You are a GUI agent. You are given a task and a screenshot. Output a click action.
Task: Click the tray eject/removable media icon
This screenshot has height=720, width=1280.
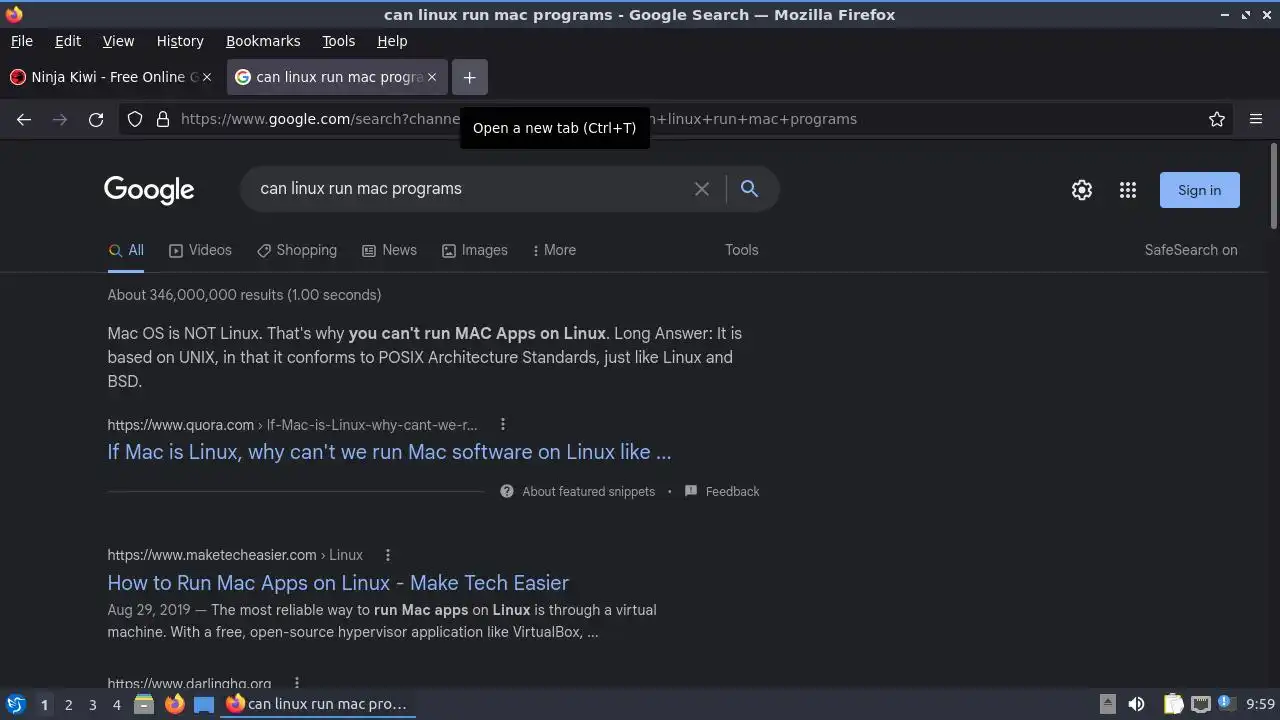click(1107, 704)
